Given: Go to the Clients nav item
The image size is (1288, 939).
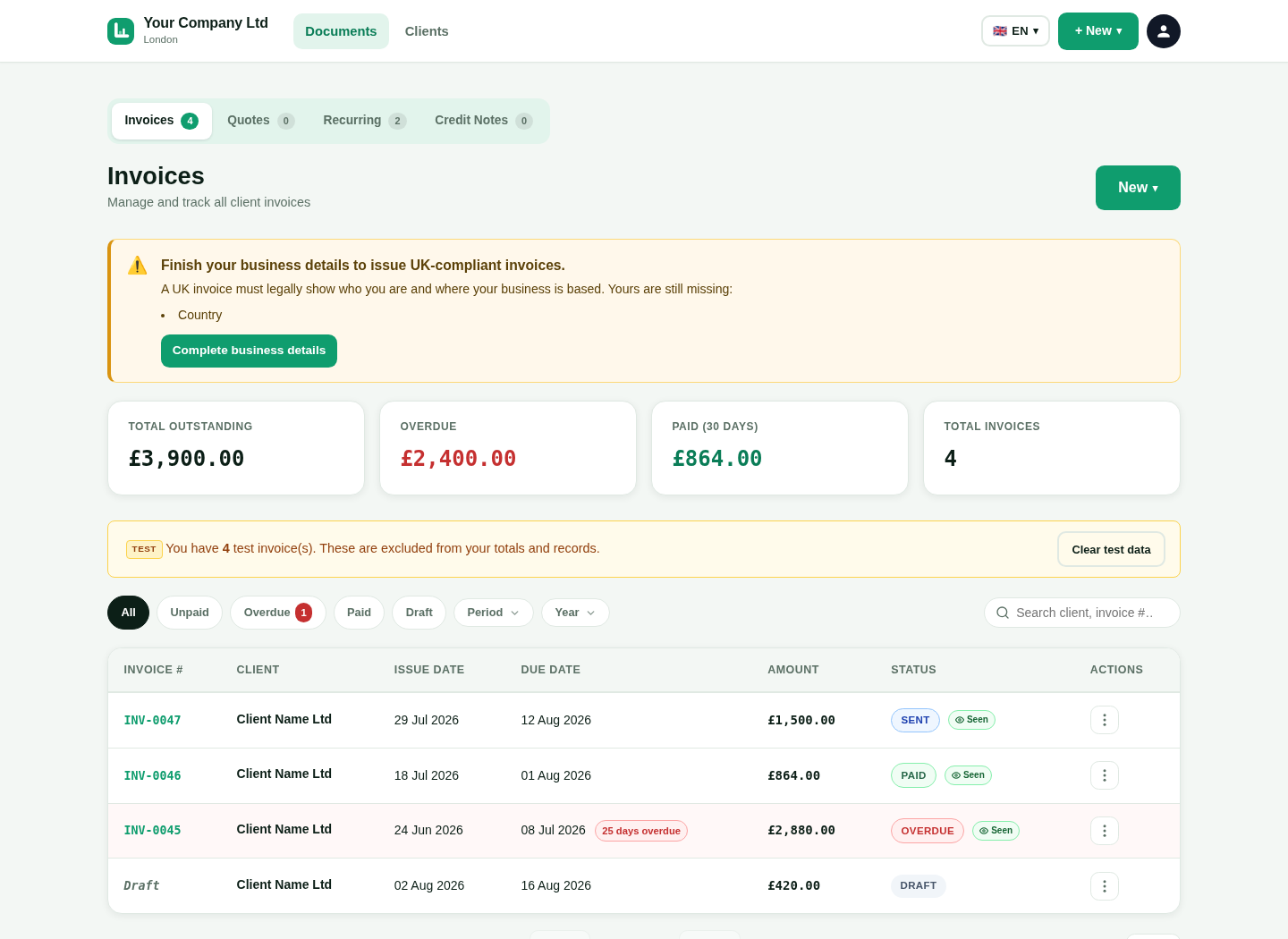Looking at the screenshot, I should [427, 31].
